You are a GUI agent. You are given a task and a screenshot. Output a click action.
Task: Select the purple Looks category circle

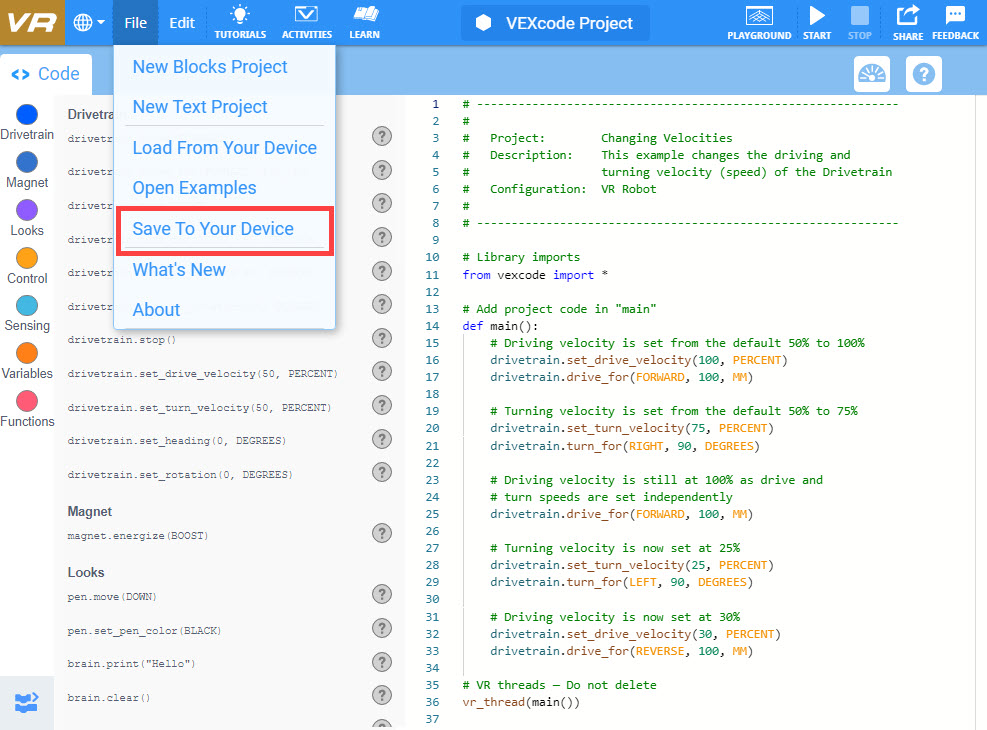click(x=27, y=210)
